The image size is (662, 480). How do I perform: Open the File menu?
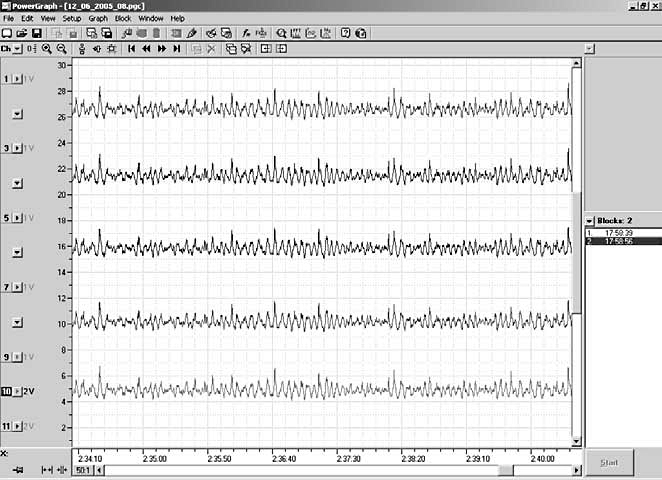point(8,19)
